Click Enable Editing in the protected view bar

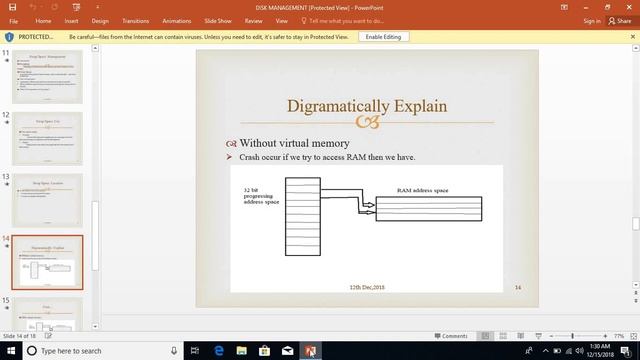pyautogui.click(x=383, y=37)
